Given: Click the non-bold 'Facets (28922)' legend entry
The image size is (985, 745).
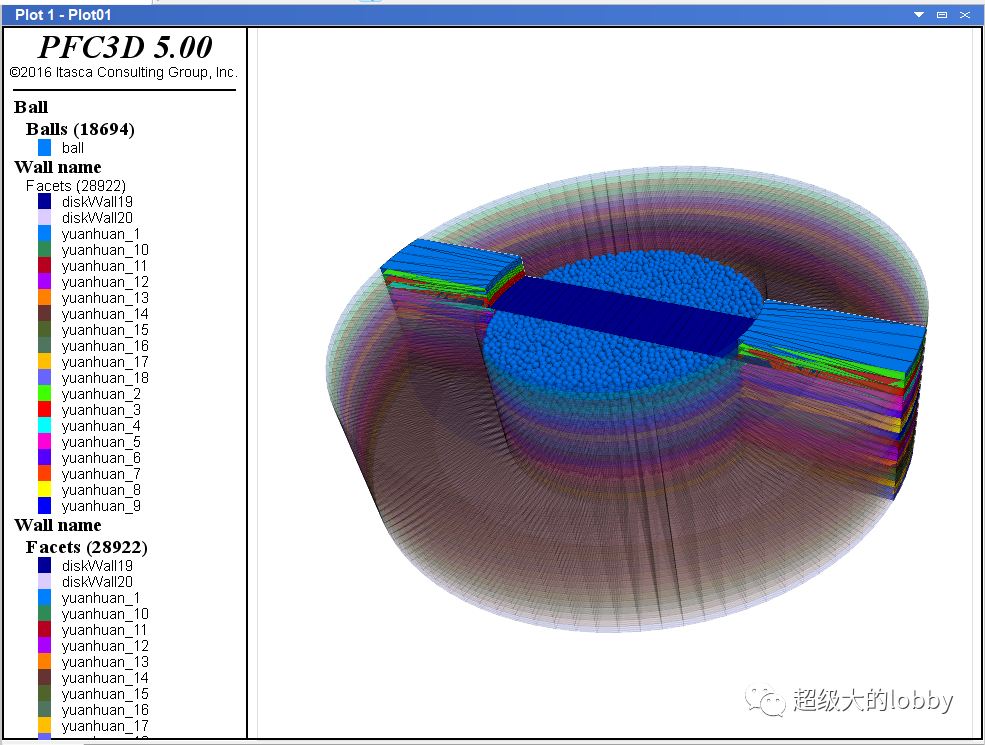Looking at the screenshot, I should pyautogui.click(x=75, y=186).
